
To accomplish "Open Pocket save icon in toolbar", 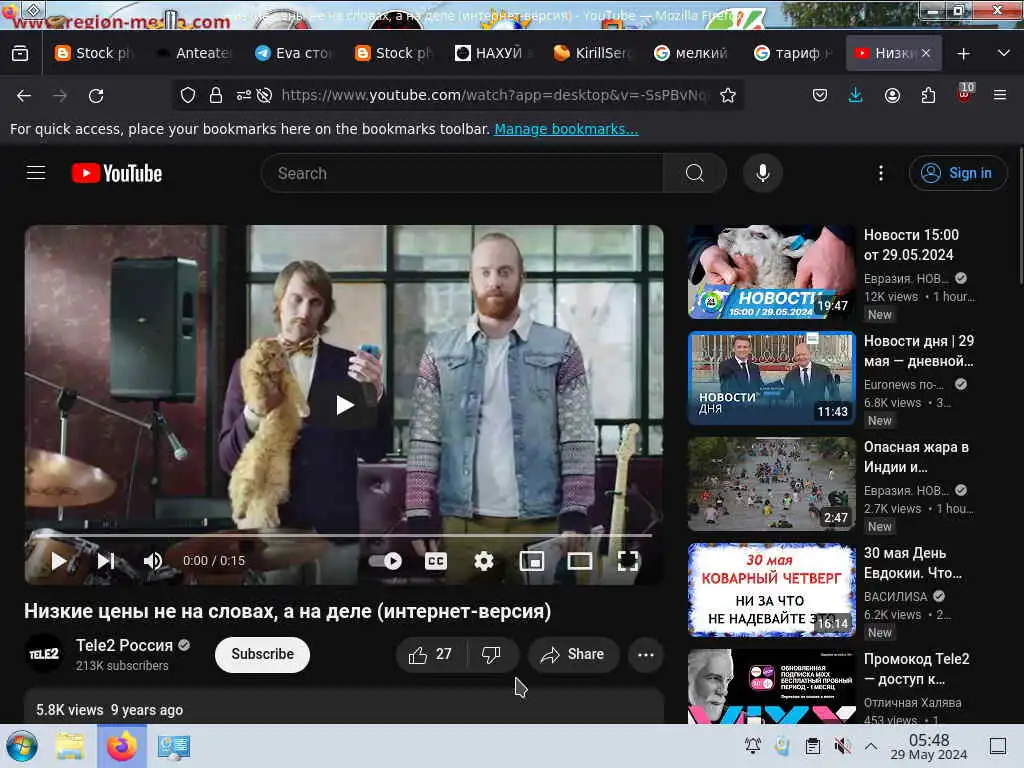I will (x=820, y=95).
